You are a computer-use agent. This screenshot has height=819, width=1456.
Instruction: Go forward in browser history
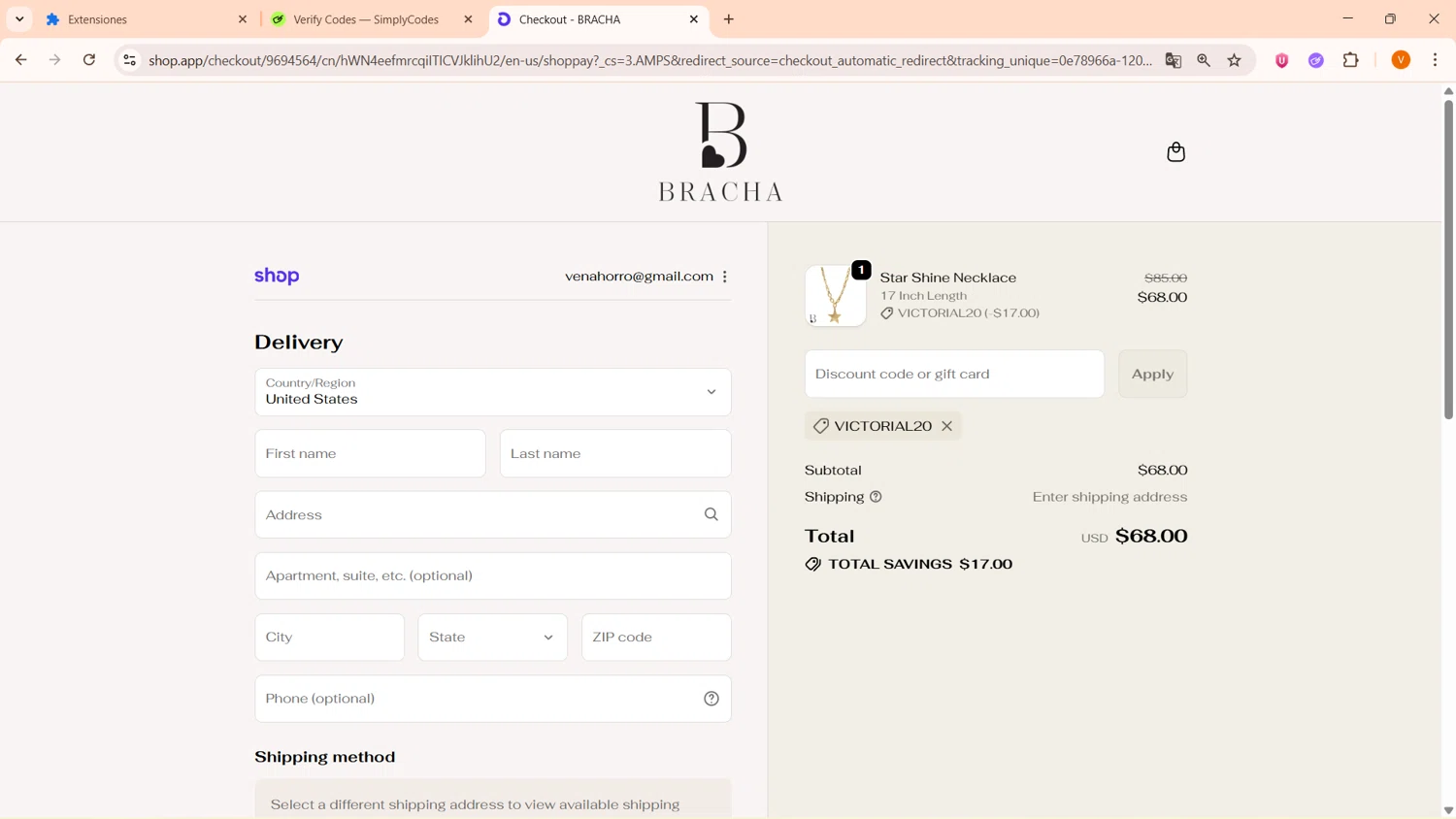click(x=55, y=60)
